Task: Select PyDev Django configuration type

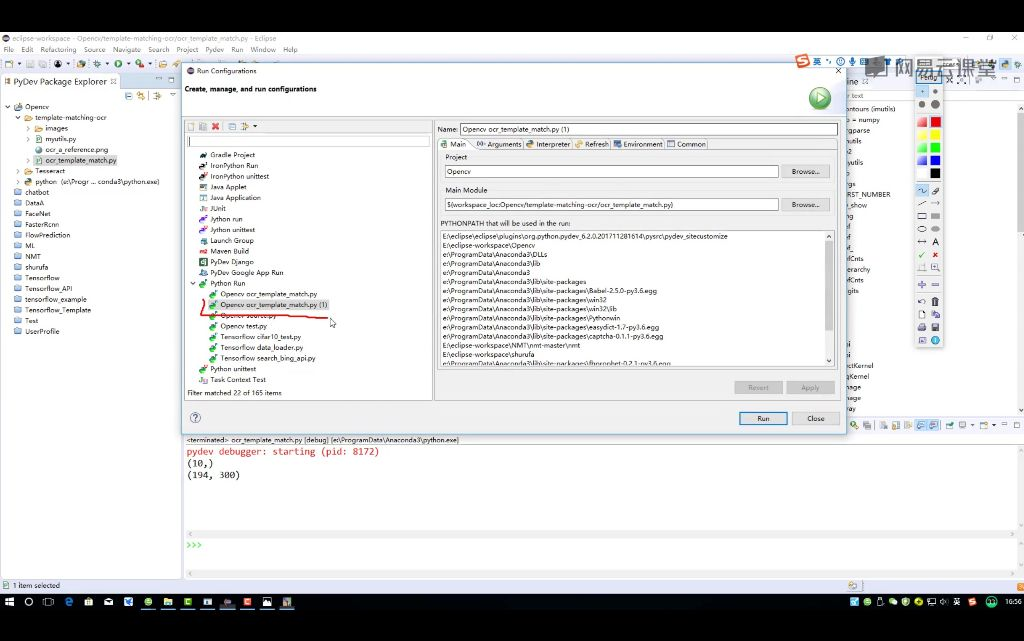Action: (x=232, y=262)
